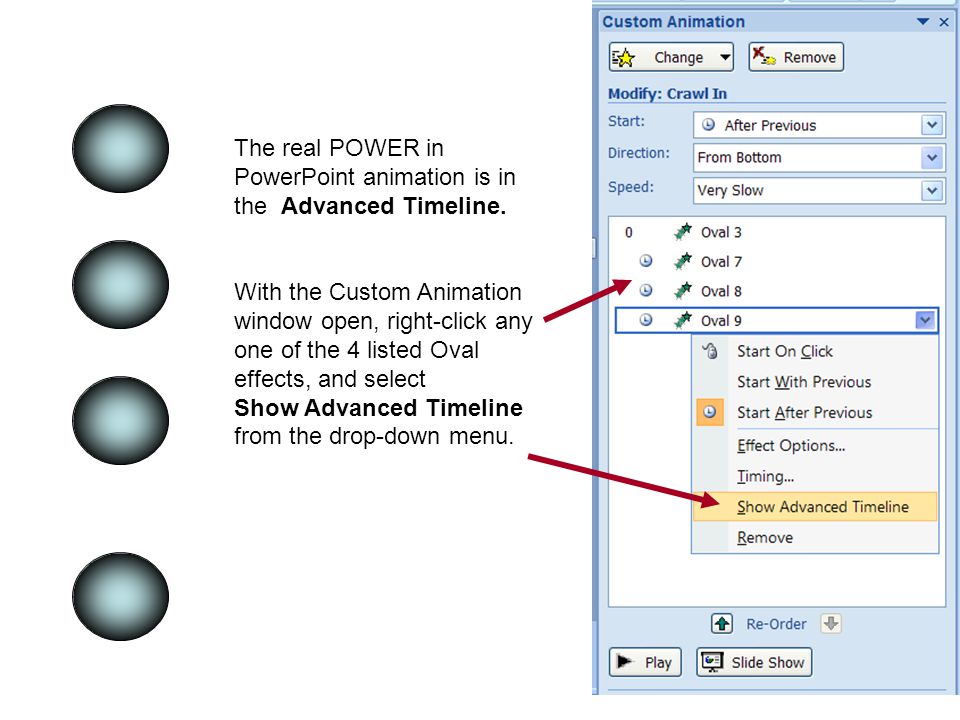Choose Start On Click from menu
The image size is (960, 720).
(815, 351)
